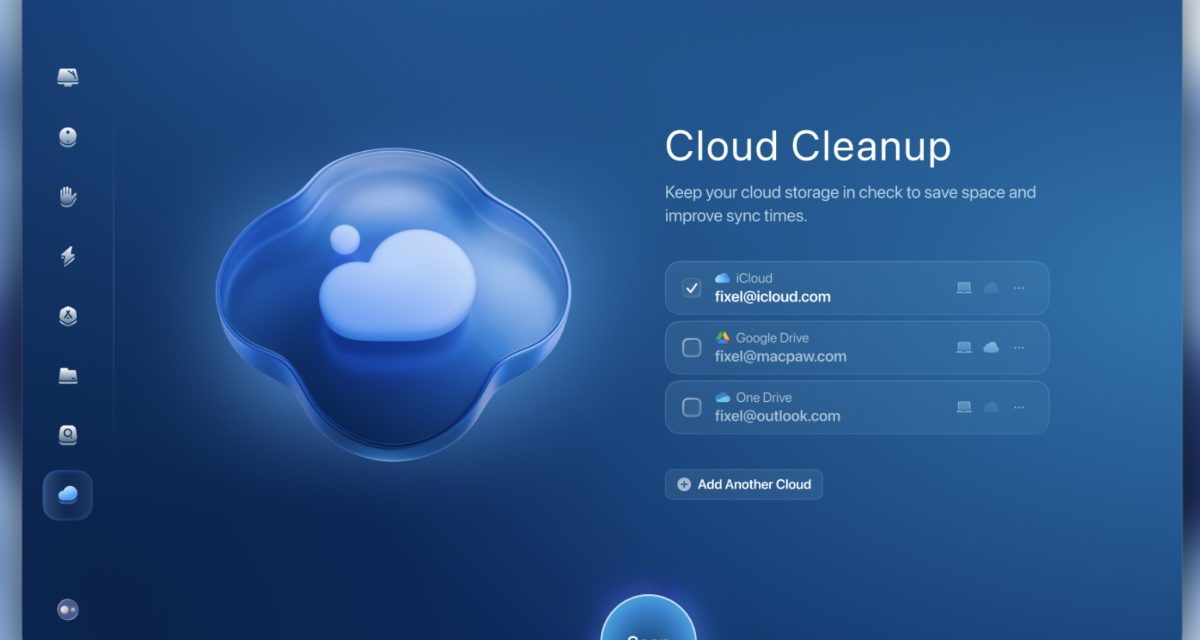Open the Applications module in the sidebar

point(68,316)
